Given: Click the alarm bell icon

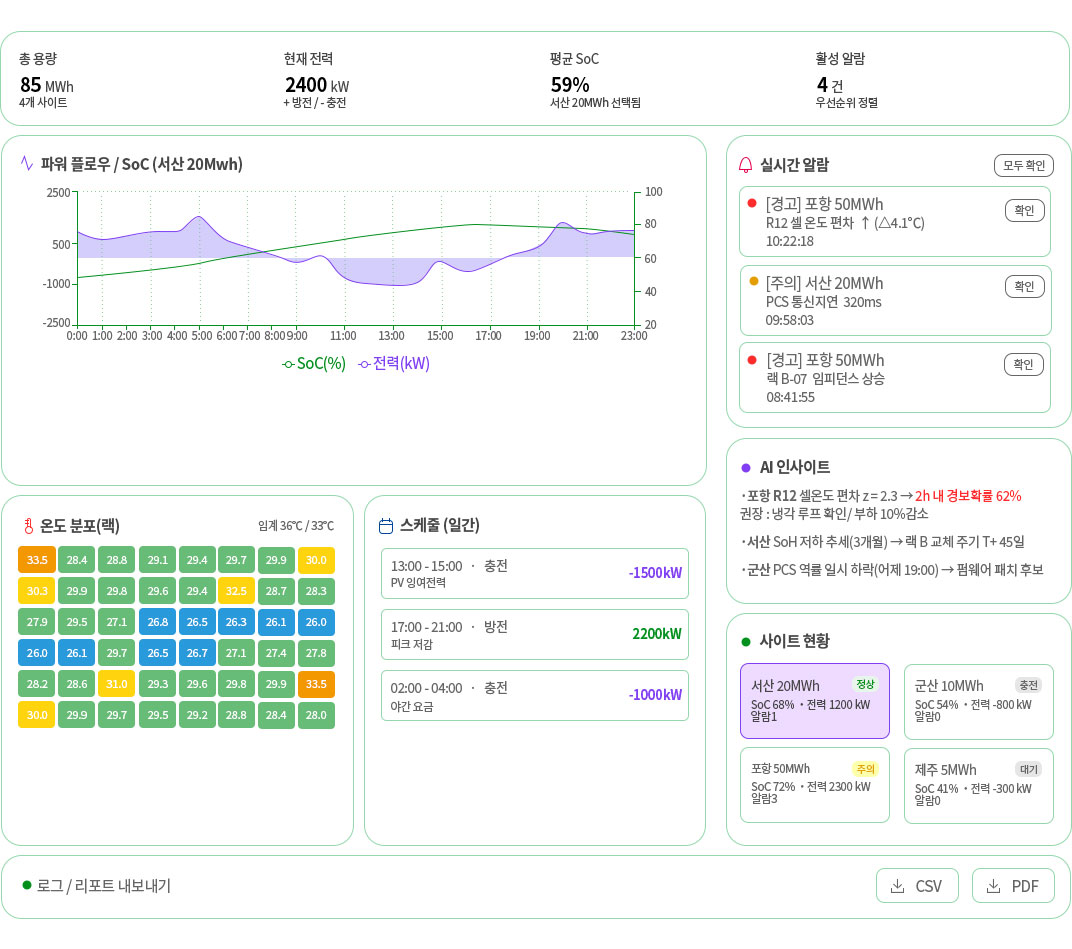Looking at the screenshot, I should (745, 165).
